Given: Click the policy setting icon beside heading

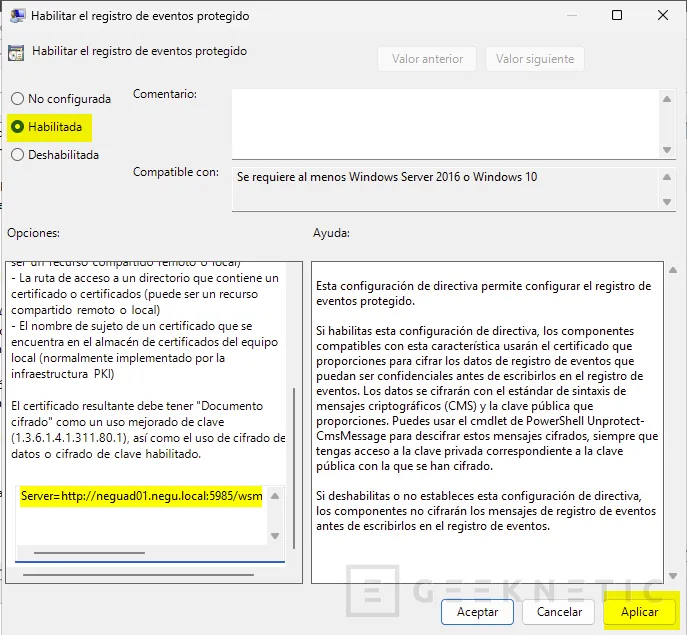Looking at the screenshot, I should click(x=16, y=53).
